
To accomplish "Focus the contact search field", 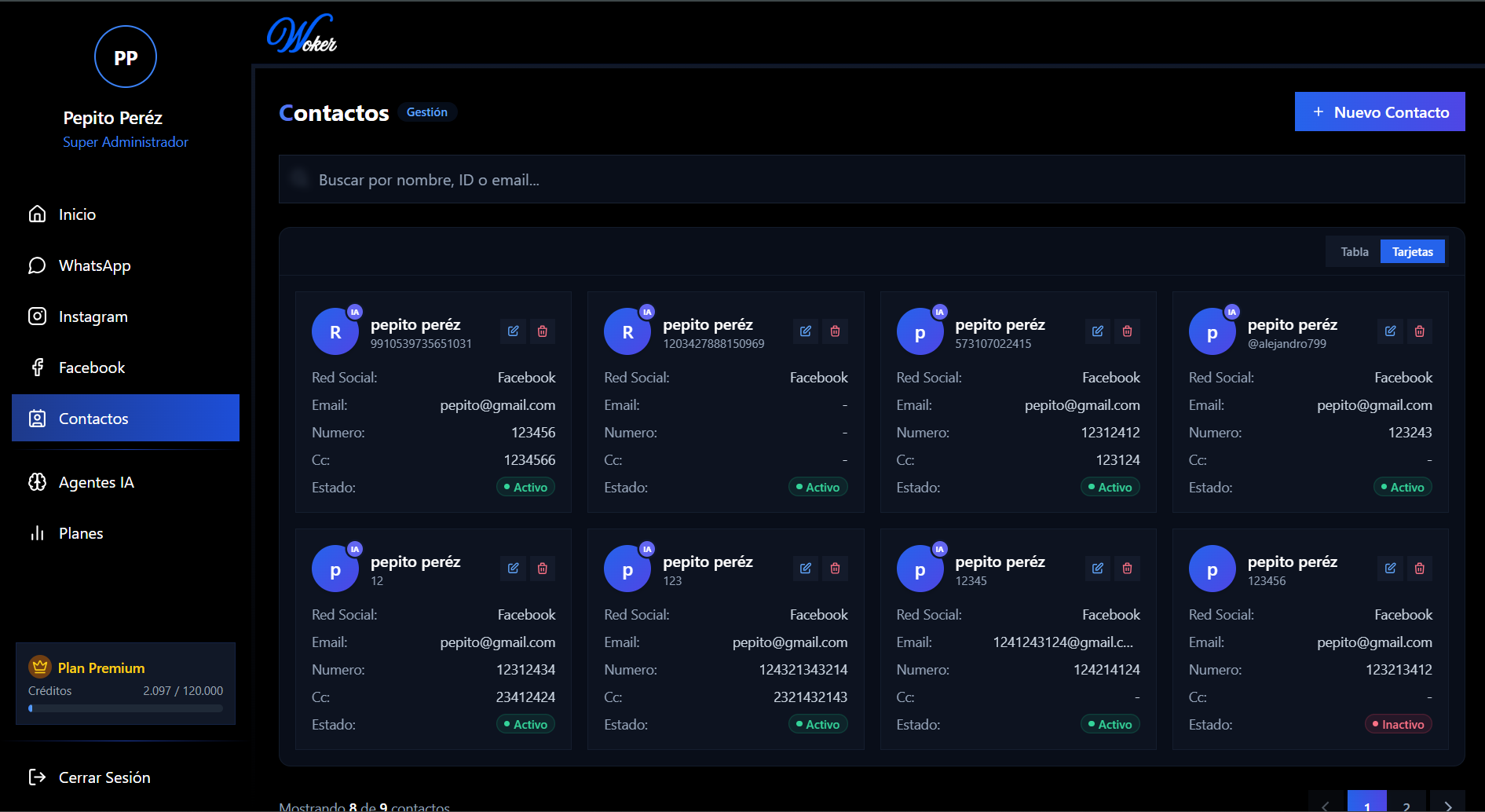I will pos(872,180).
